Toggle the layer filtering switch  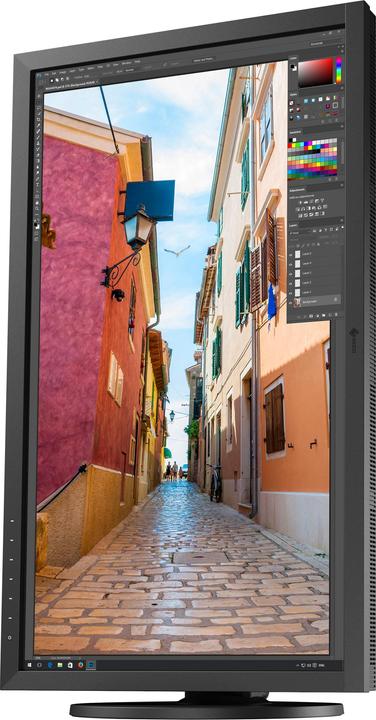coord(342,228)
